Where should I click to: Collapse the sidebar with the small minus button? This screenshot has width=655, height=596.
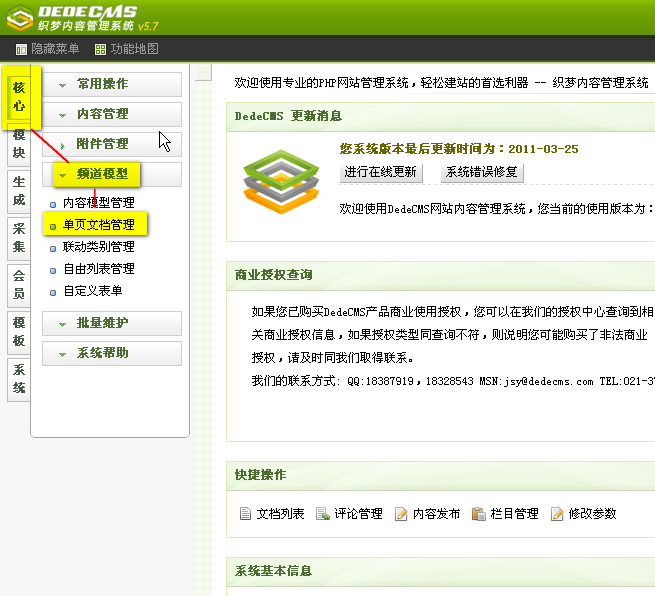click(203, 73)
